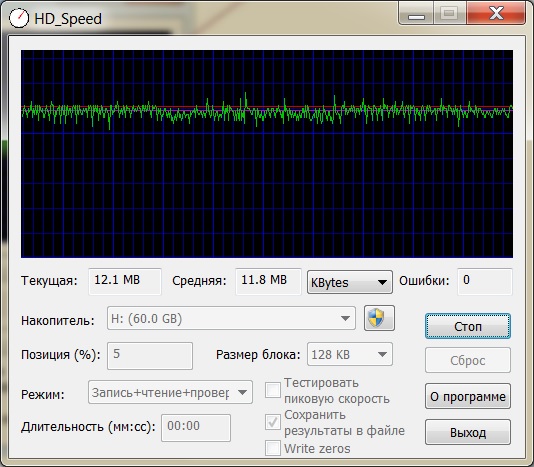Image resolution: width=534 pixels, height=467 pixels.
Task: Click the Сброс reset button
Action: pos(468,360)
